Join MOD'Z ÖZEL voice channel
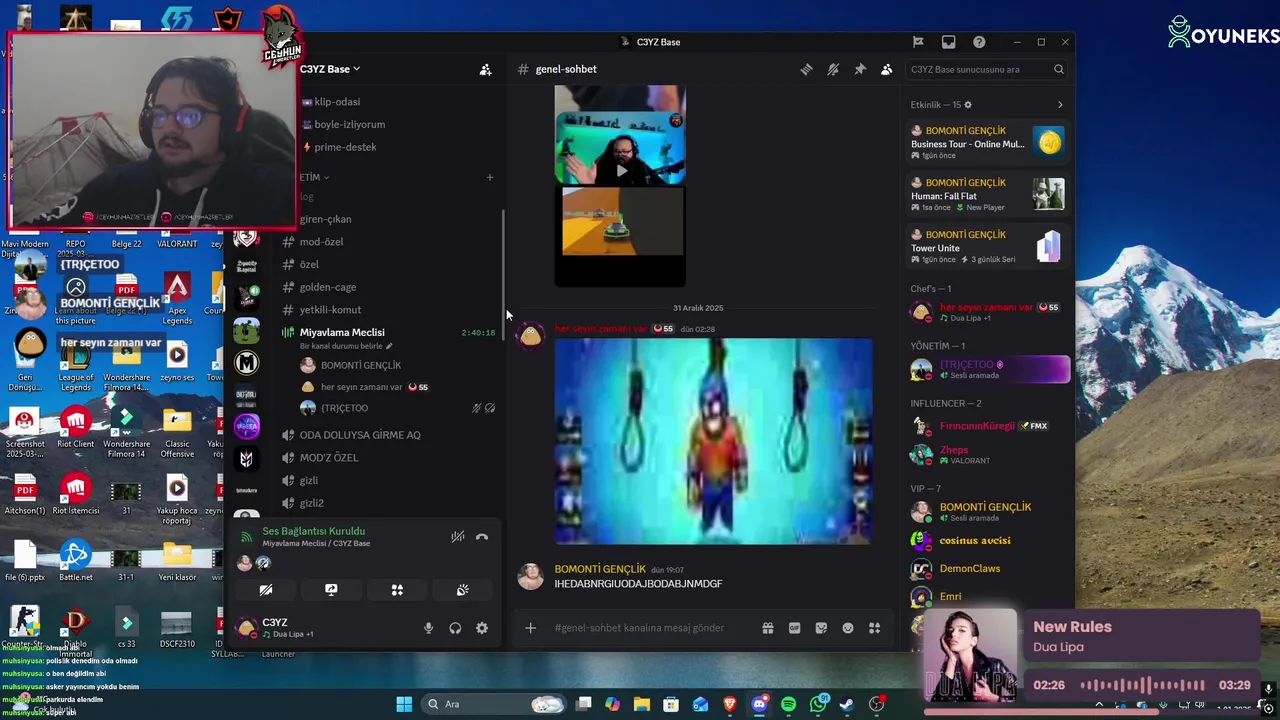This screenshot has height=720, width=1280. (329, 458)
